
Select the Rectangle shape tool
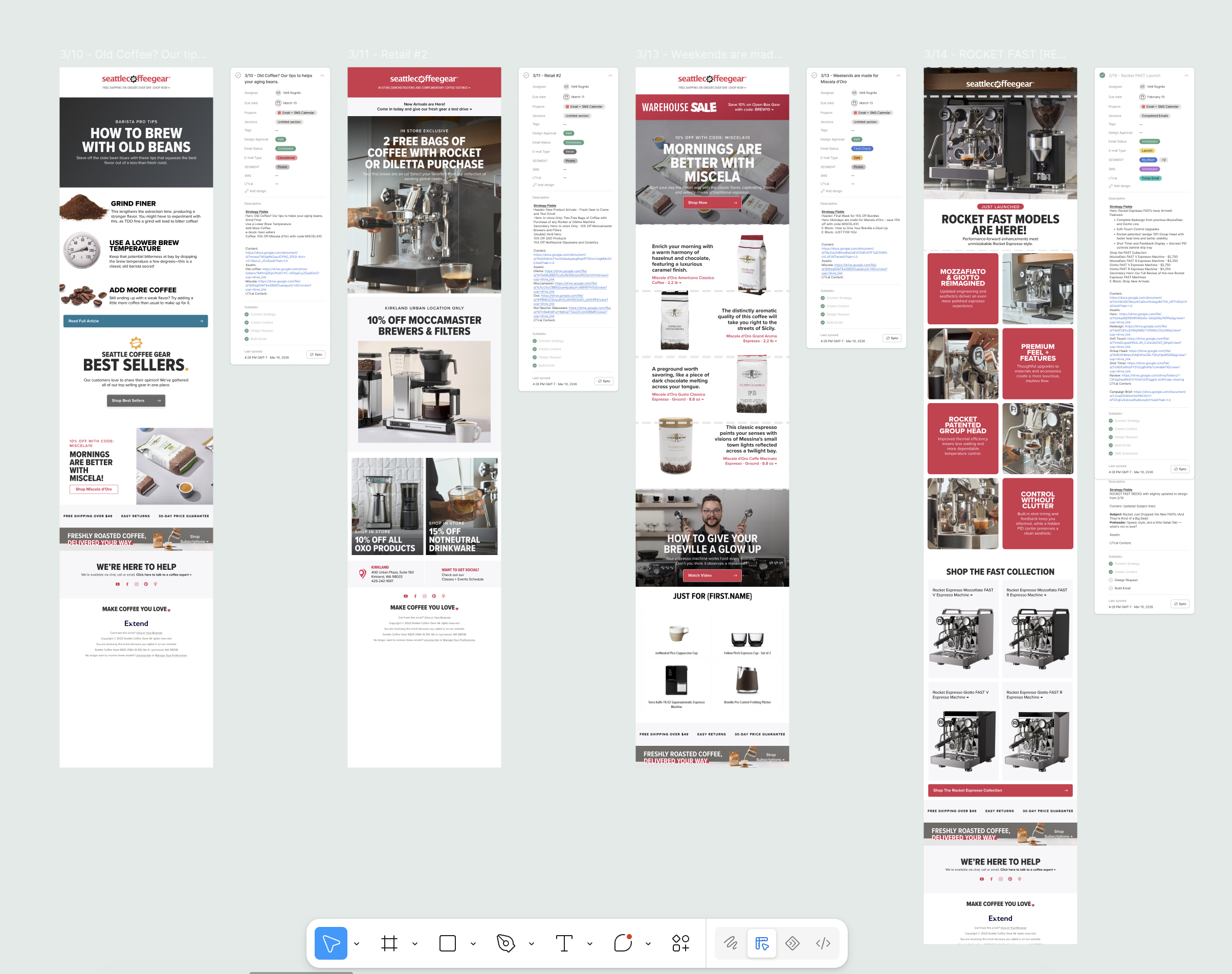(448, 943)
